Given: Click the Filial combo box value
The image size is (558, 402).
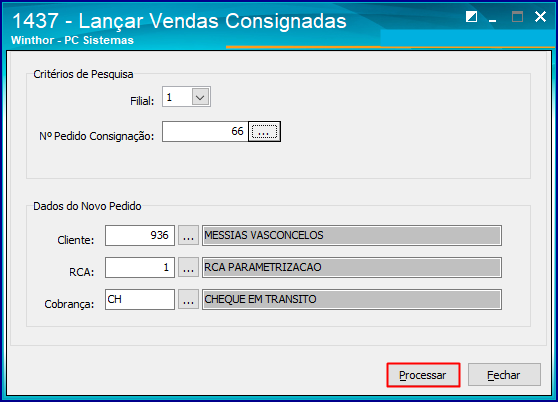Looking at the screenshot, I should point(178,97).
